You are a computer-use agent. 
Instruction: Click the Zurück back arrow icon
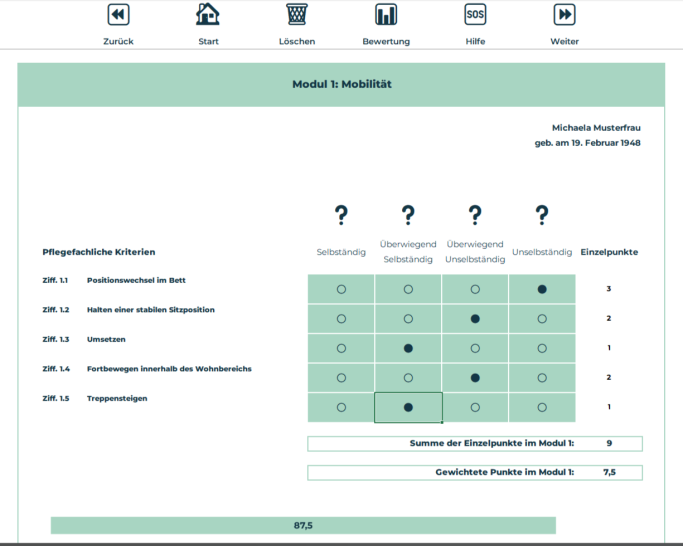click(x=118, y=15)
